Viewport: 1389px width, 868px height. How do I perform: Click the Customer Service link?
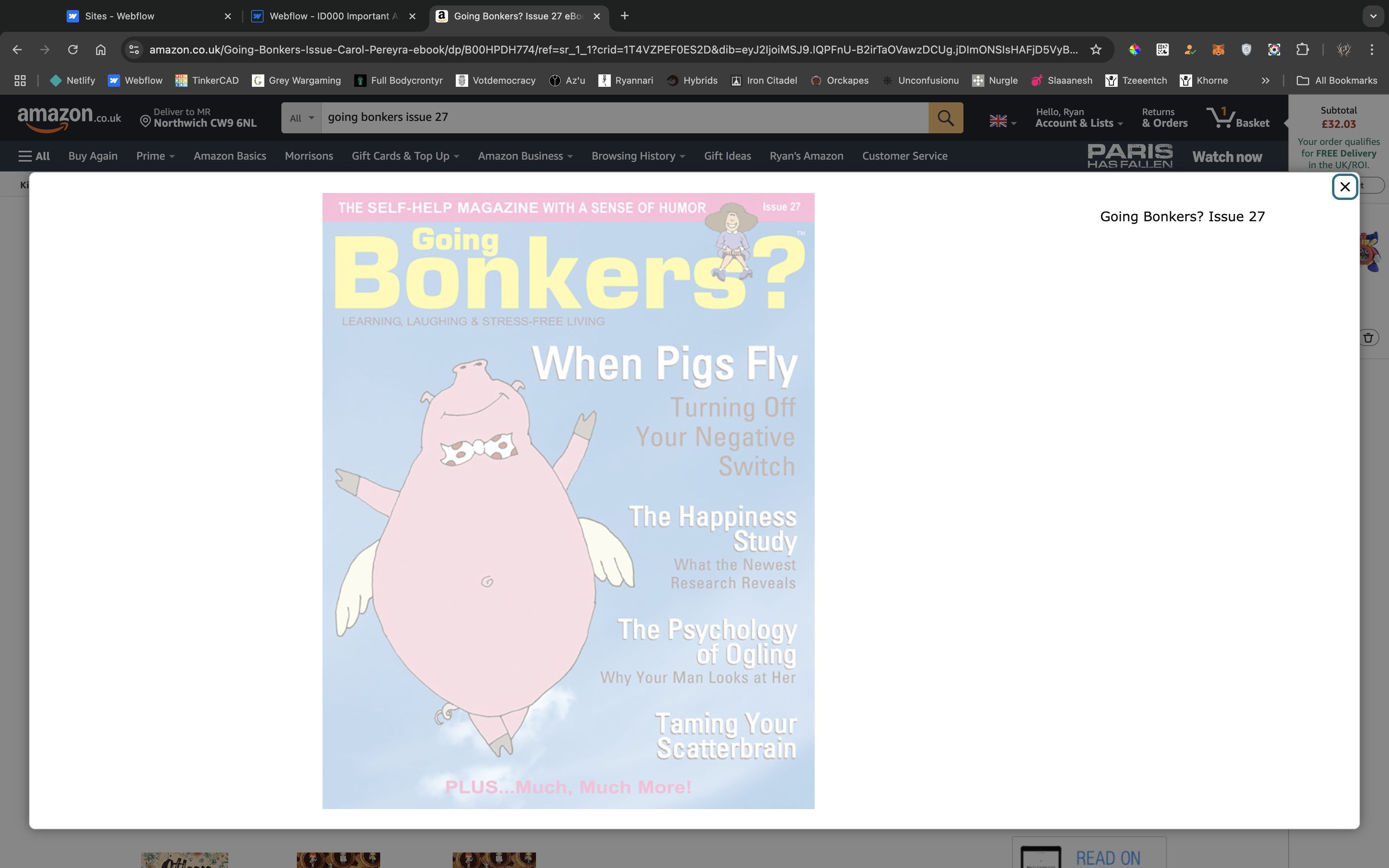pyautogui.click(x=904, y=156)
